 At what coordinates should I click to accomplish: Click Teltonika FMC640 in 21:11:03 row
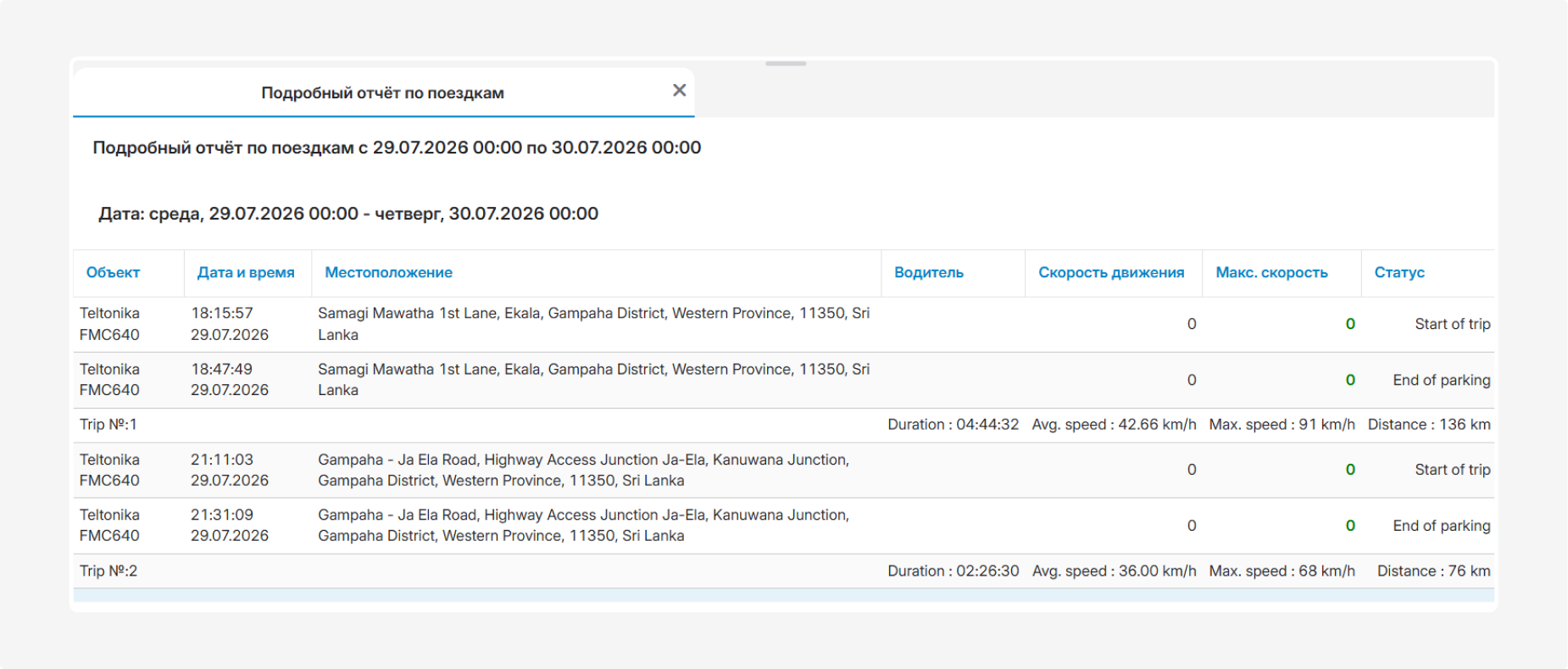pos(110,470)
